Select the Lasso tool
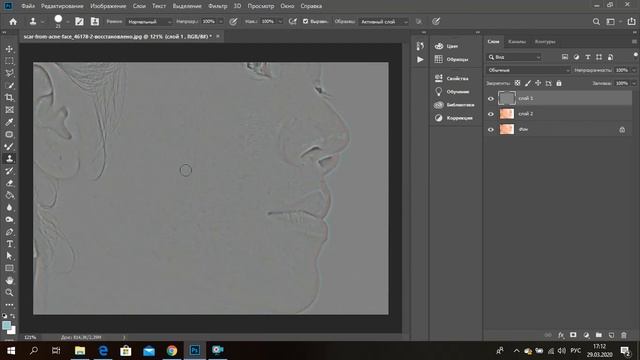The width and height of the screenshot is (640, 360). click(x=9, y=73)
